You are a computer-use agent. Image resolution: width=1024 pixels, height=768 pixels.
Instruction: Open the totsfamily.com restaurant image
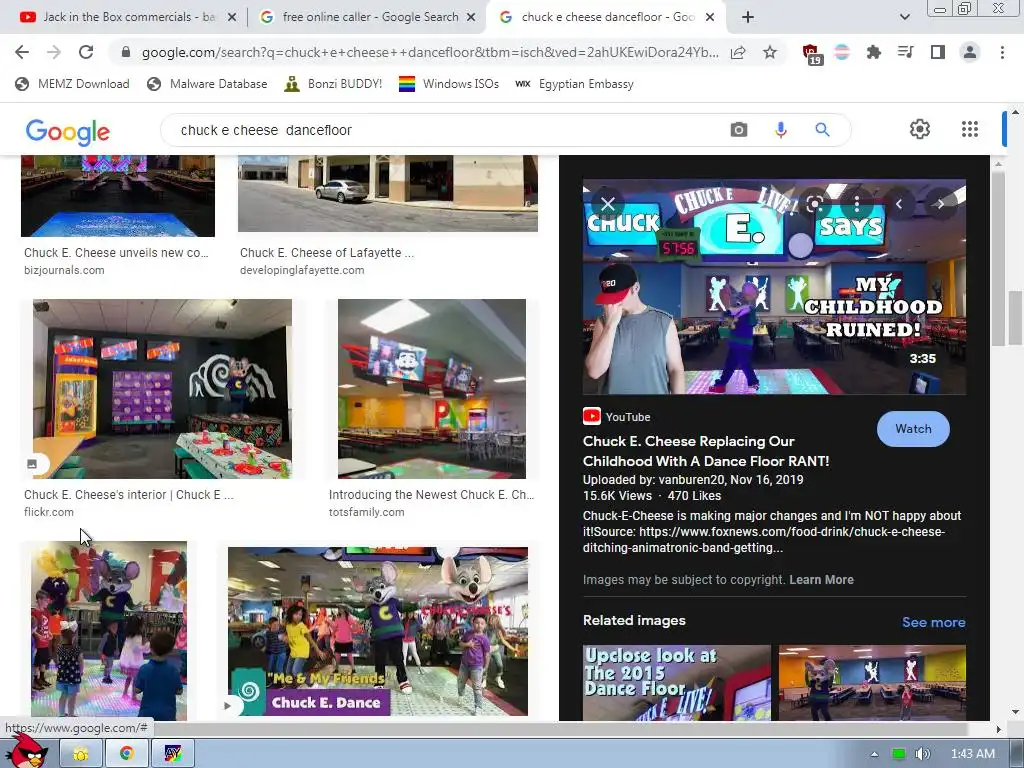point(432,389)
